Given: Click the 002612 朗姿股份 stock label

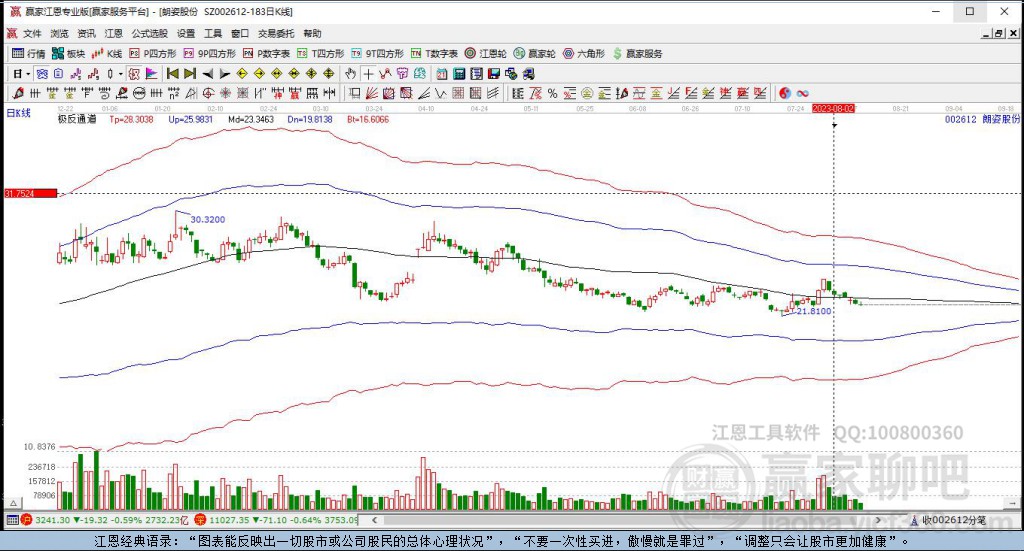Looking at the screenshot, I should [x=982, y=119].
